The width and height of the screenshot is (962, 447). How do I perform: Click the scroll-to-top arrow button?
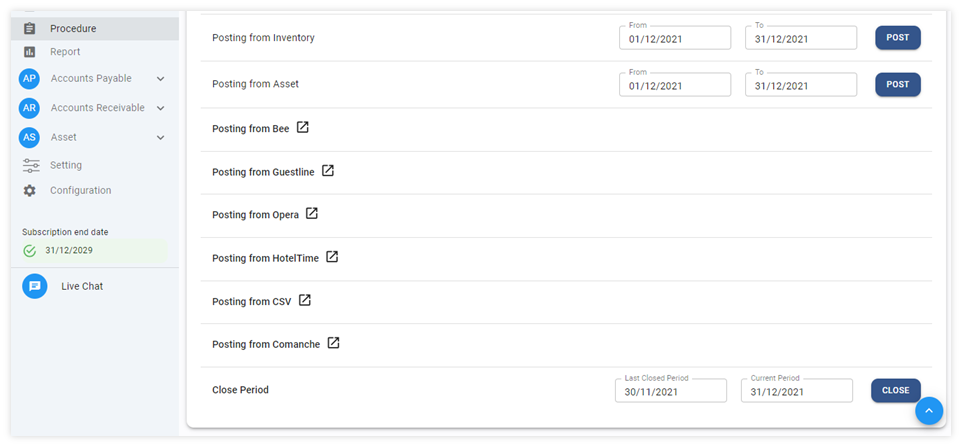(929, 410)
